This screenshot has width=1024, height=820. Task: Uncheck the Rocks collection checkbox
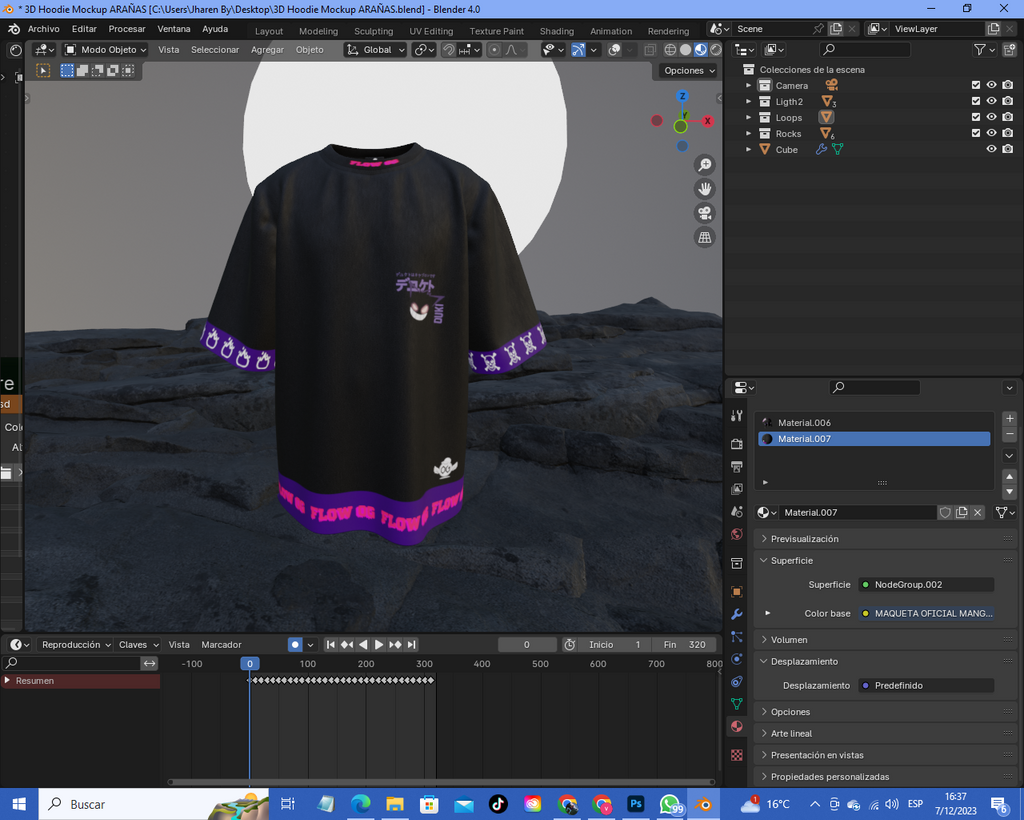976,134
